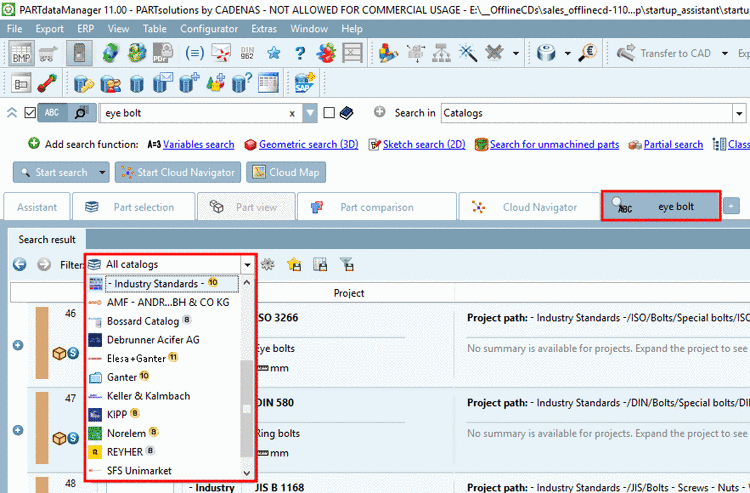Click the Start Cloud Navigator button
Screen dimensions: 750x493
click(x=178, y=172)
